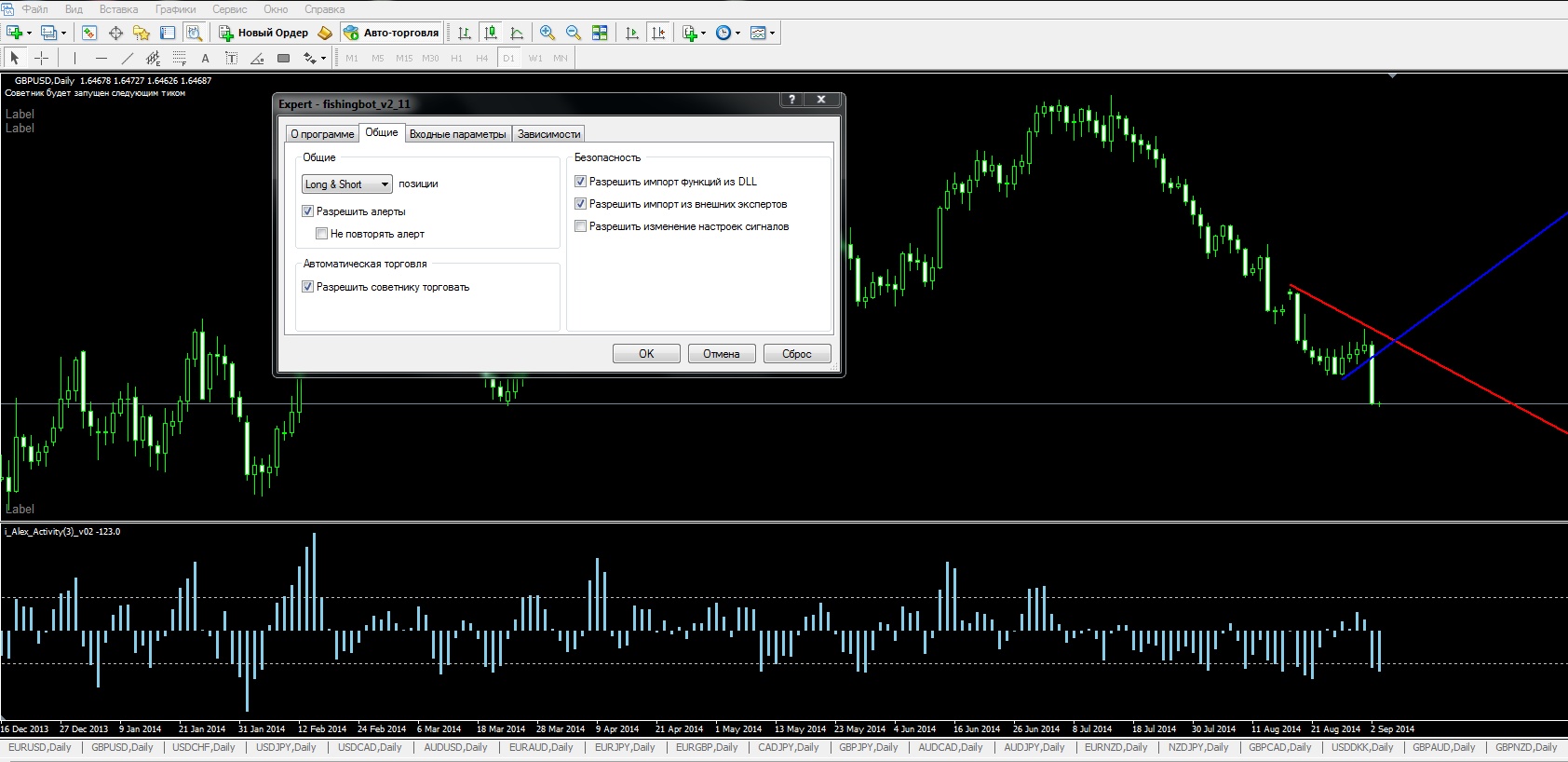
Task: Open the Navigator folder-star icon
Action: [x=142, y=33]
